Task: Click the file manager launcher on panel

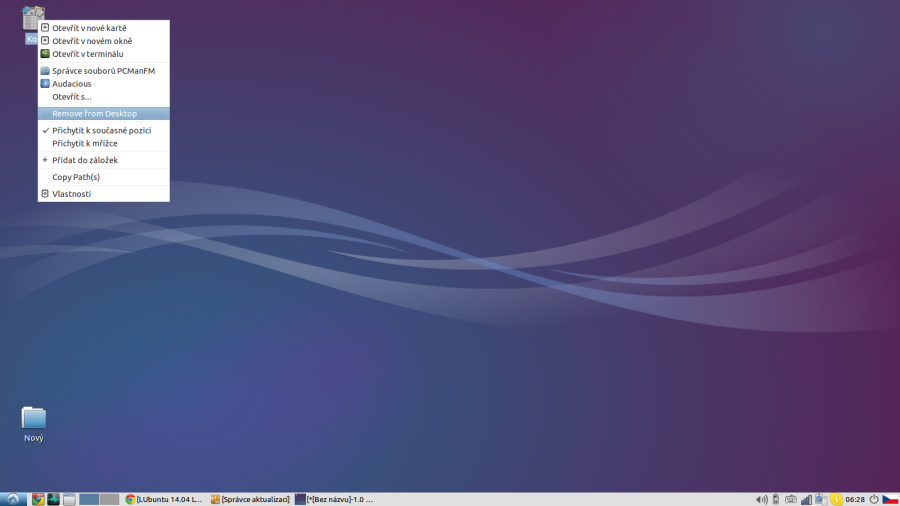Action: [69, 499]
